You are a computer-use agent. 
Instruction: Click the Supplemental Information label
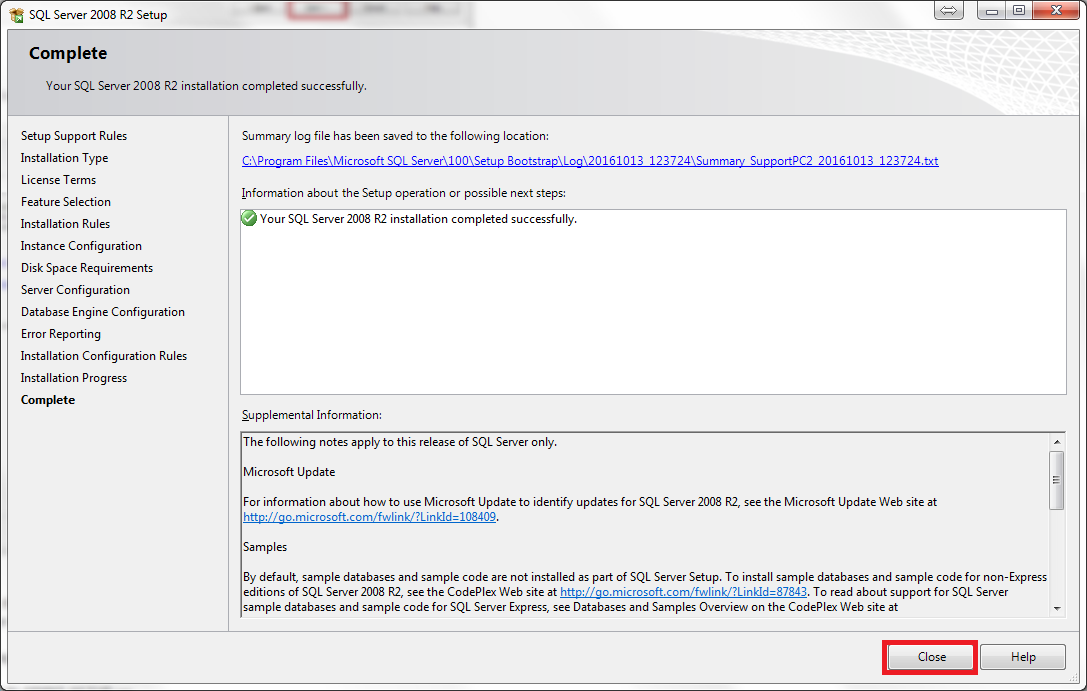point(312,415)
